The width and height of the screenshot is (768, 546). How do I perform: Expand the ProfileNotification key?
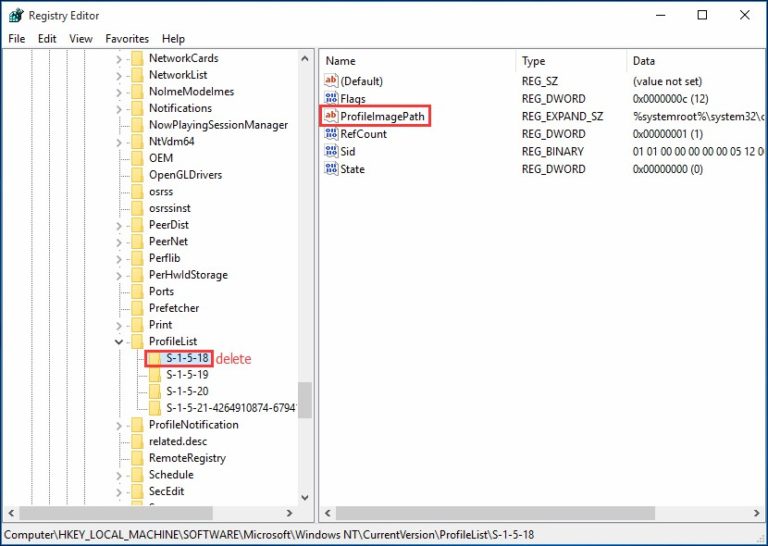tap(119, 426)
